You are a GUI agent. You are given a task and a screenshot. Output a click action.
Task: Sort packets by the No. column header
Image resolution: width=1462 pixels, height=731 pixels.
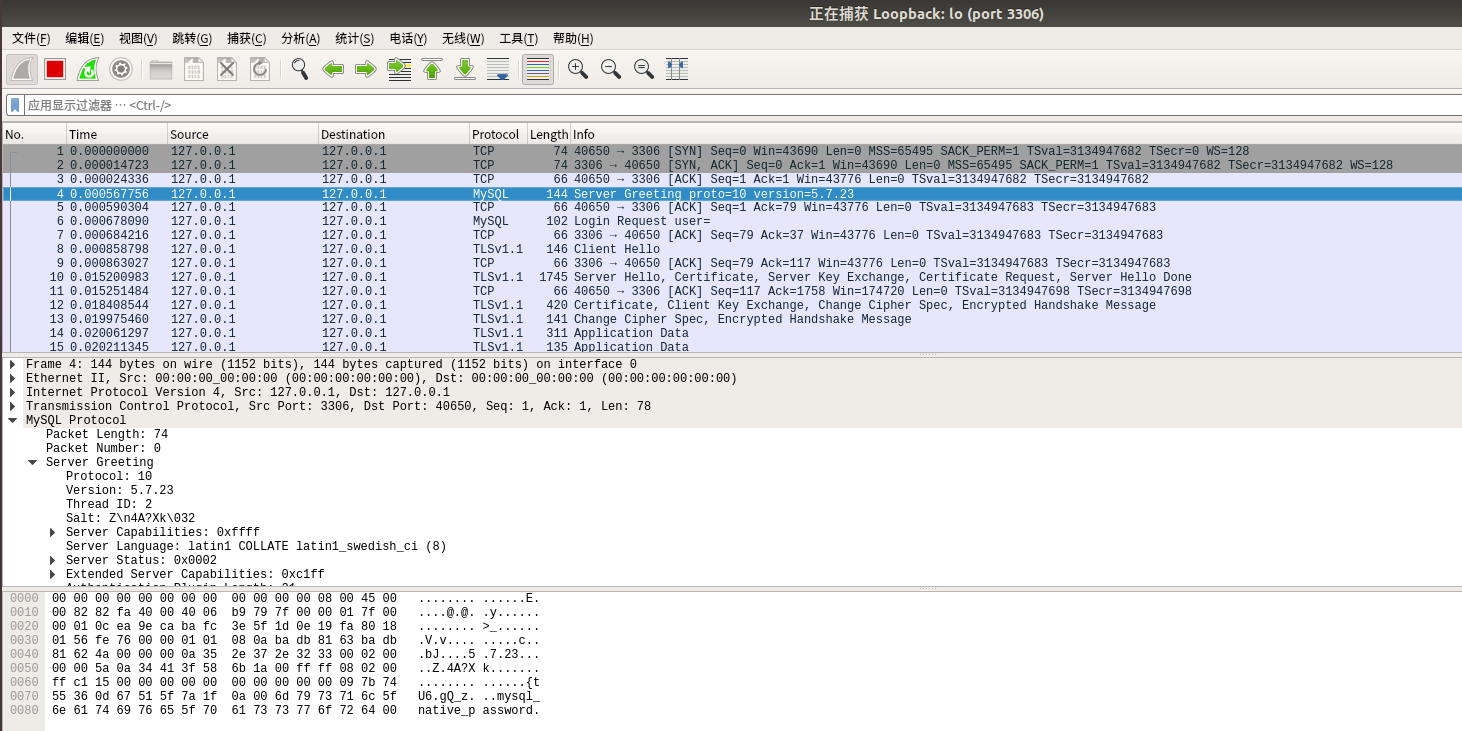coord(34,134)
